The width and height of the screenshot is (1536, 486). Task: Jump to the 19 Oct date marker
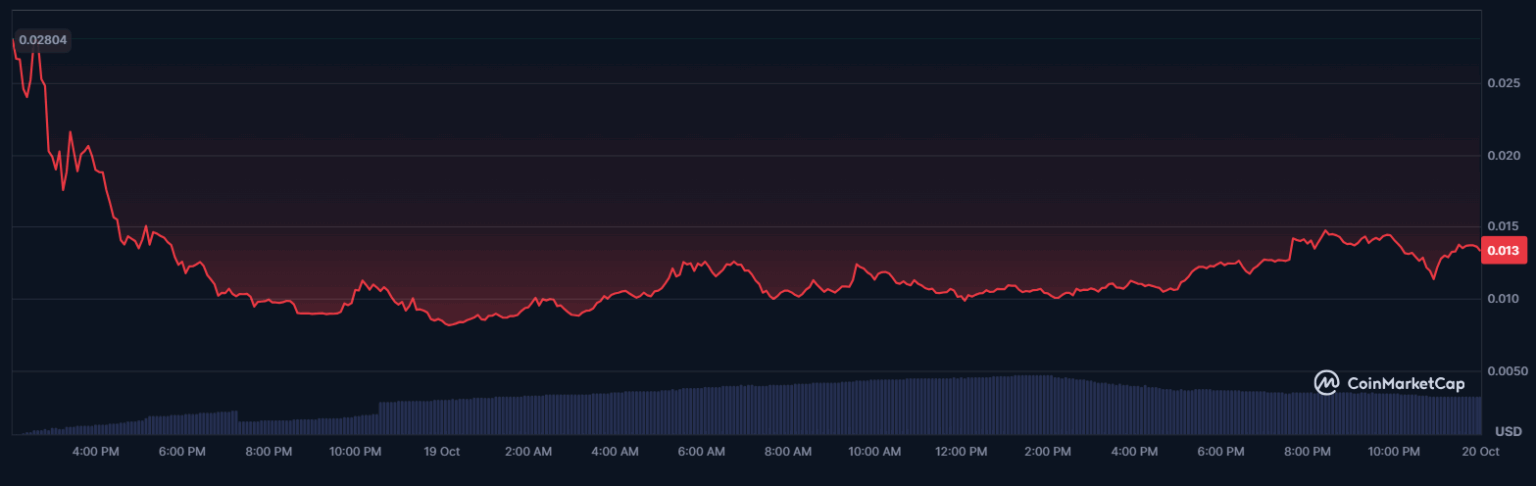(441, 452)
